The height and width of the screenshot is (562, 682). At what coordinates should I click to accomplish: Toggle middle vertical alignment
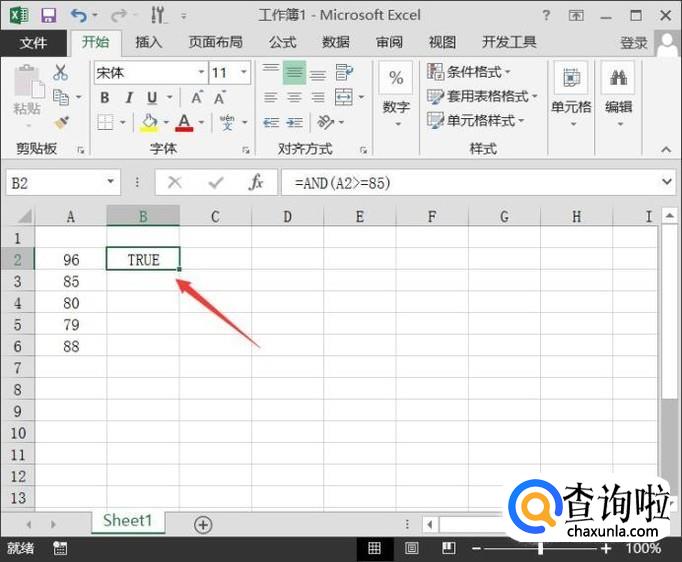pos(294,72)
